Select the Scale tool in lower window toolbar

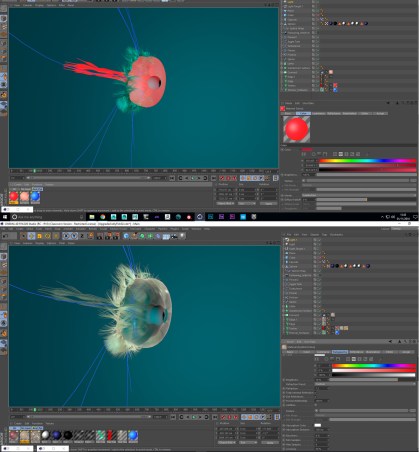click(39, 236)
